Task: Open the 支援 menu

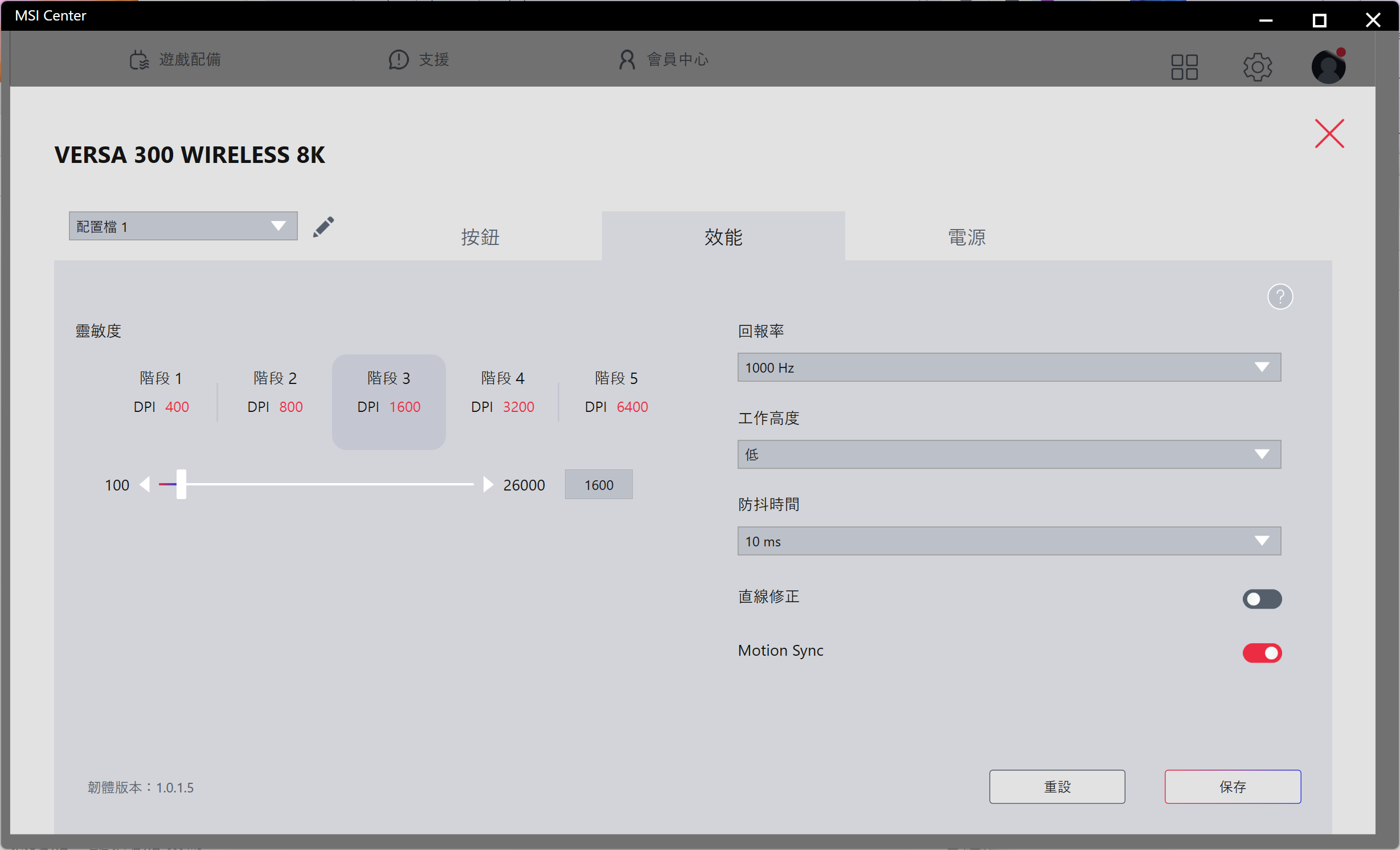Action: (434, 59)
